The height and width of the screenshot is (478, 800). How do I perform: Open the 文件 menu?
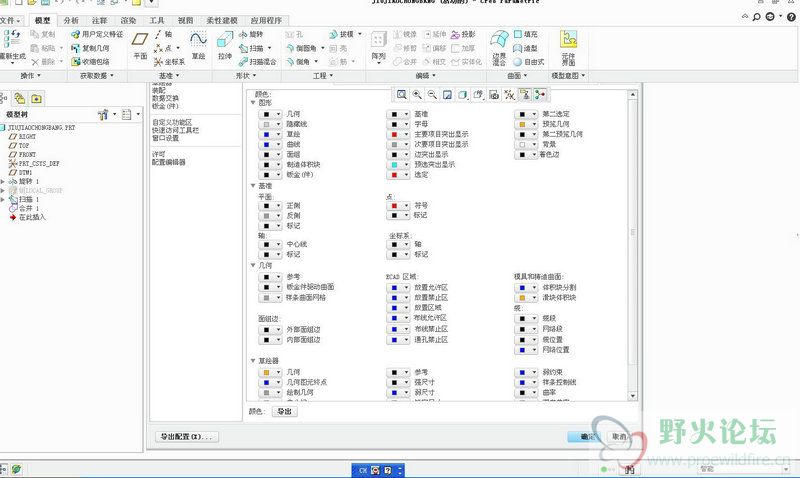[10, 20]
